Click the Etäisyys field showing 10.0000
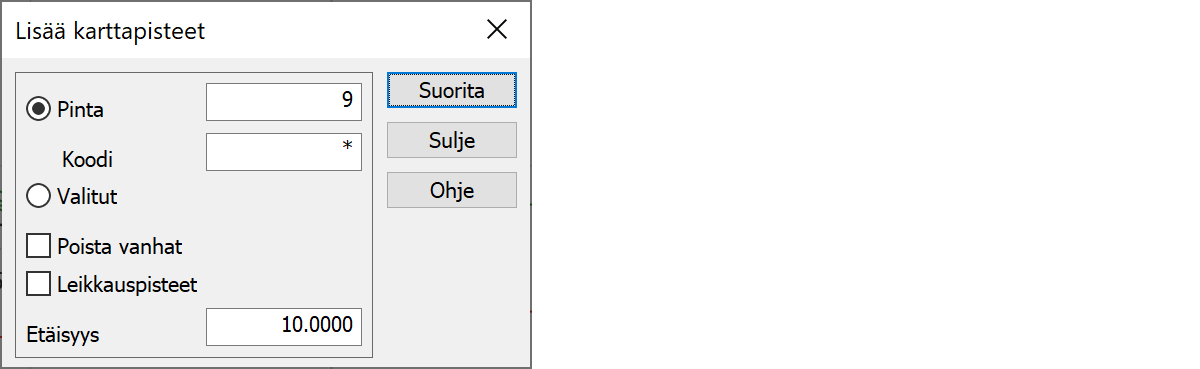This screenshot has width=1200, height=369. [284, 327]
